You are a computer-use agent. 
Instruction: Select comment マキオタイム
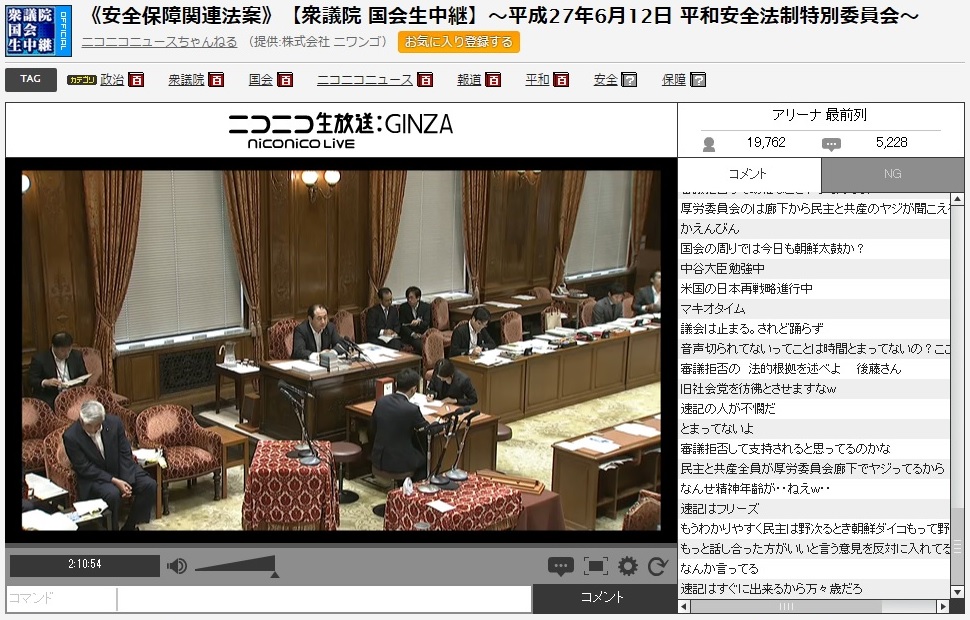(x=814, y=309)
